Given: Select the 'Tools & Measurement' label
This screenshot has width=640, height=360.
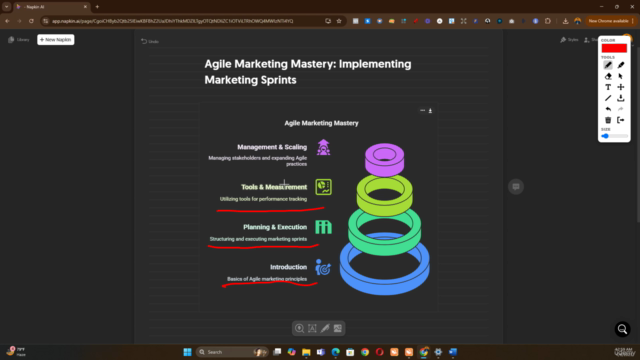Looking at the screenshot, I should pos(274,187).
